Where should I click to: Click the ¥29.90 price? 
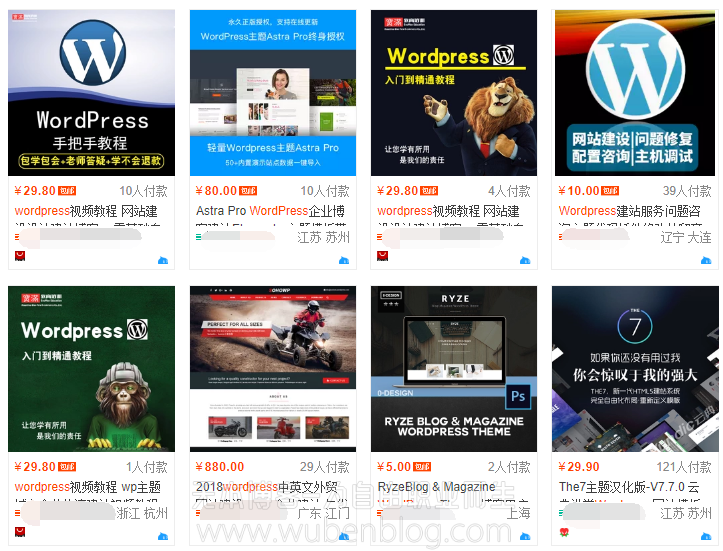(x=579, y=467)
